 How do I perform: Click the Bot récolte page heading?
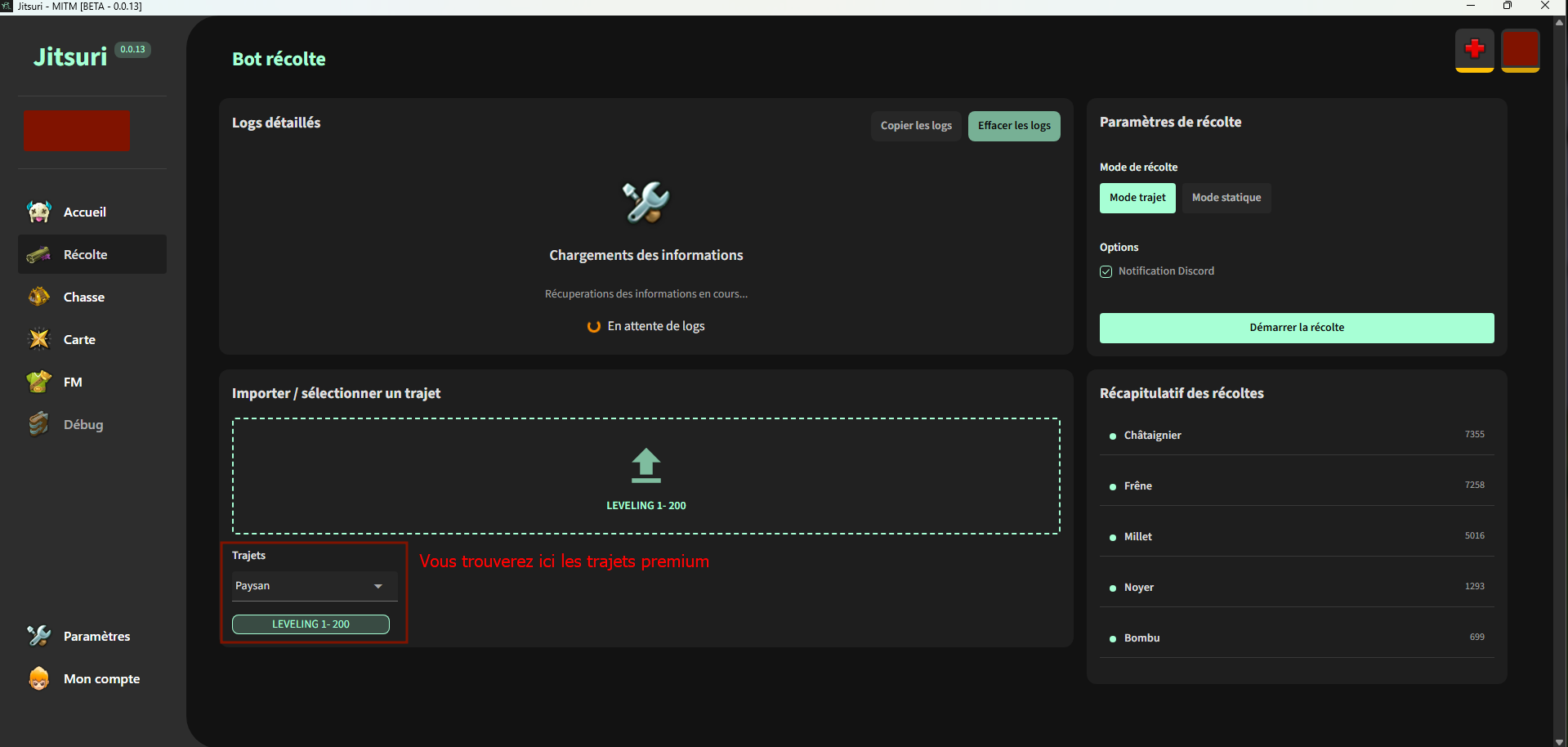coord(279,59)
